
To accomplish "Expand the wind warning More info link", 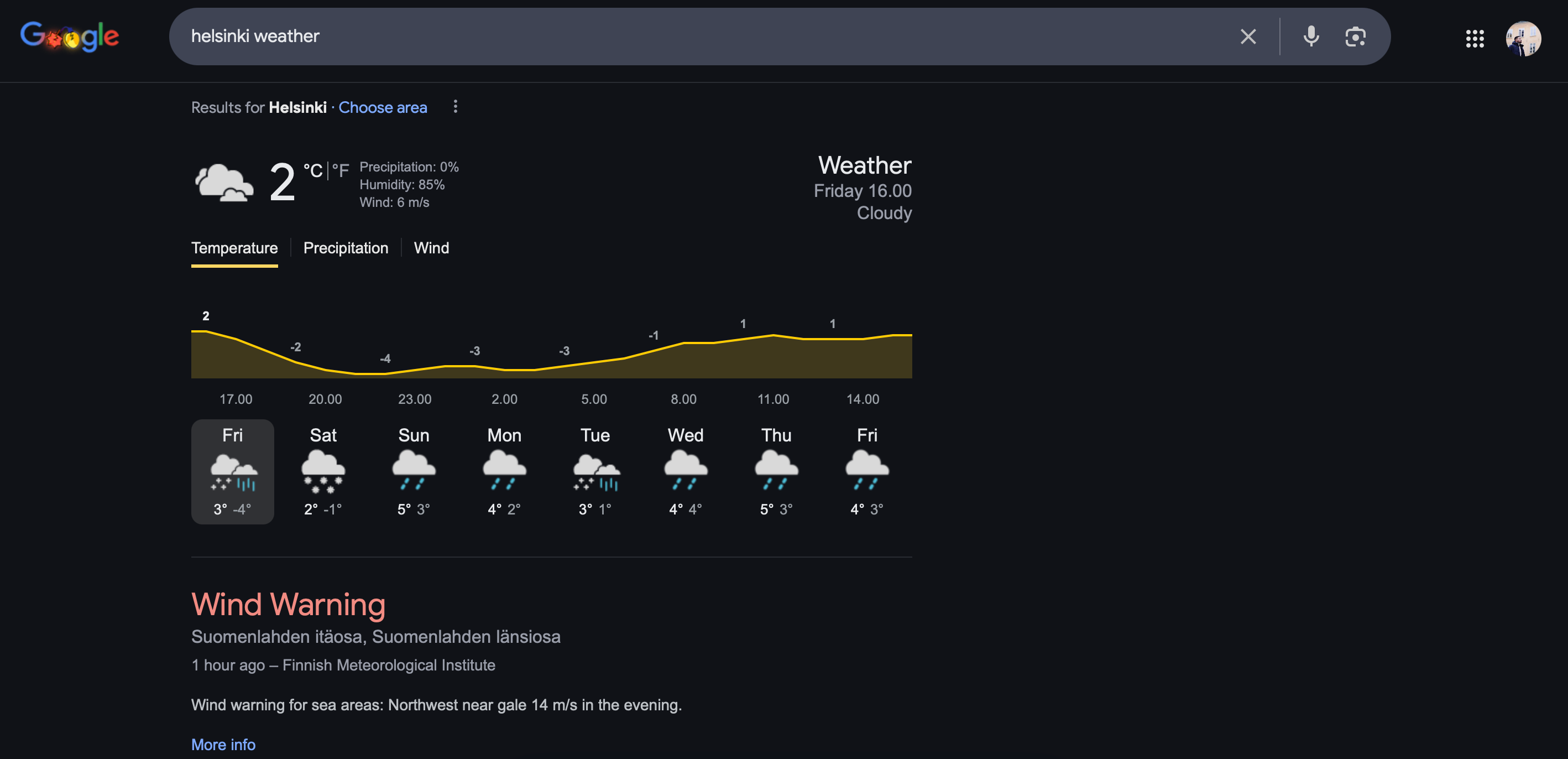I will [x=222, y=743].
